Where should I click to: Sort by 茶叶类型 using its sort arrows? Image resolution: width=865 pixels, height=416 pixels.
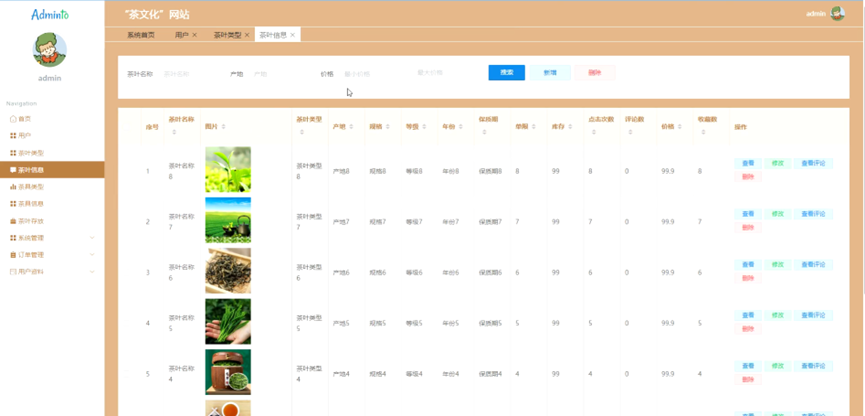302,132
